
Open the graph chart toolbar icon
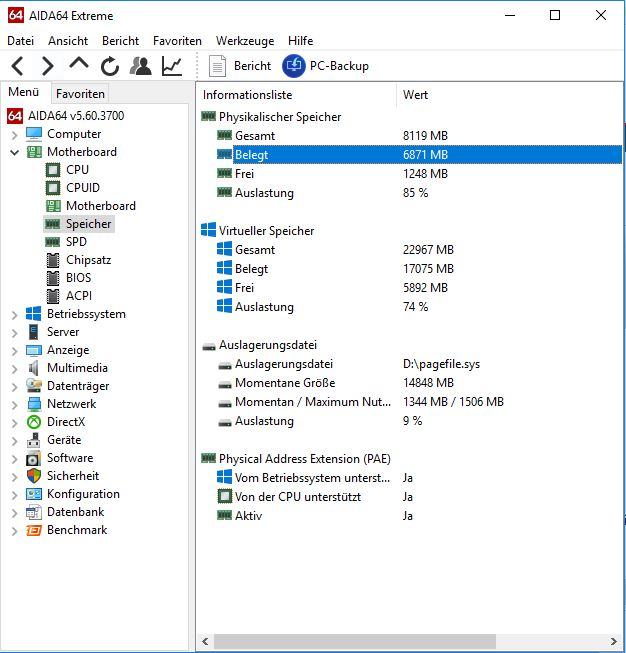pyautogui.click(x=172, y=66)
